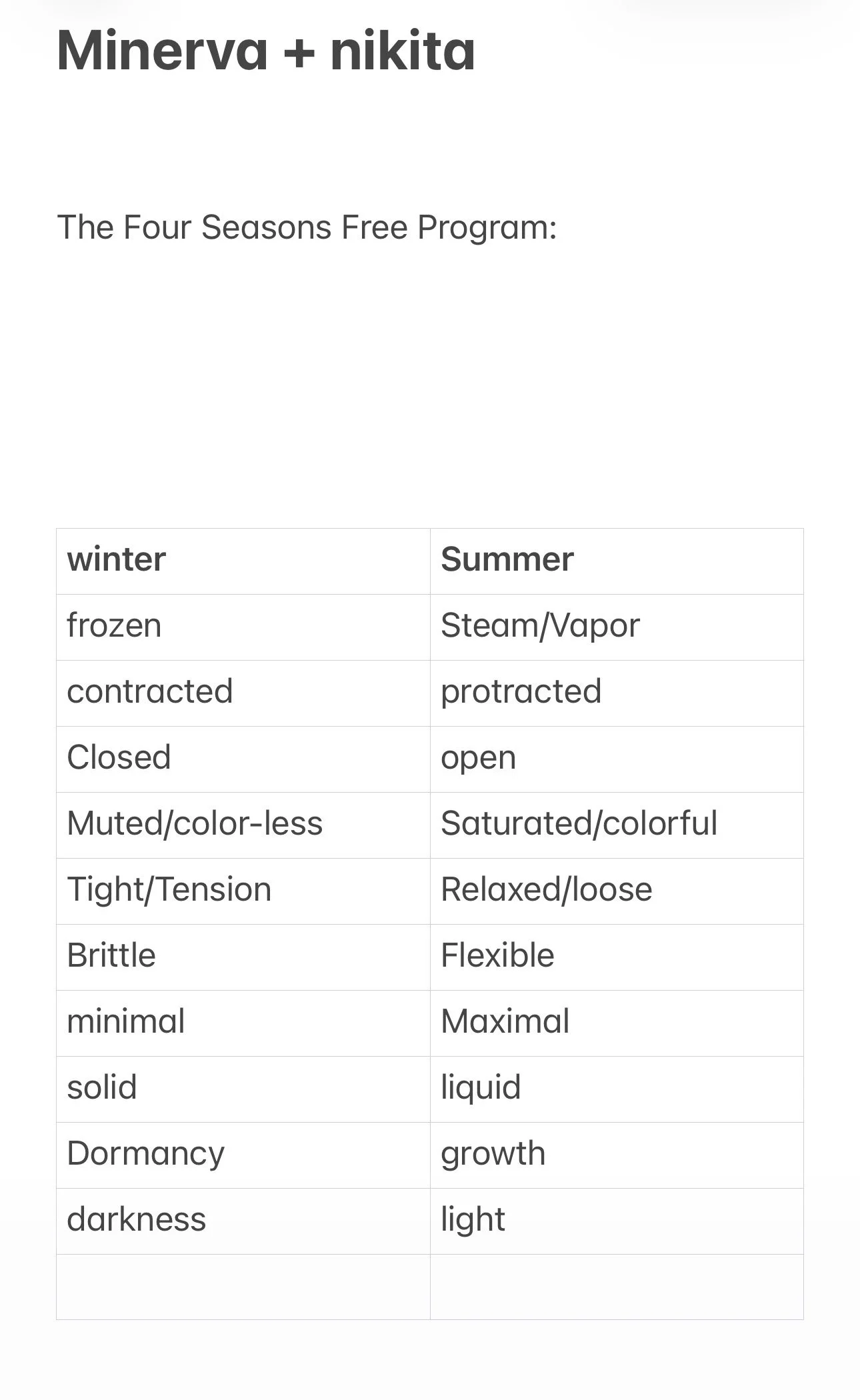Select the Relaxed/loose cell

(x=617, y=891)
